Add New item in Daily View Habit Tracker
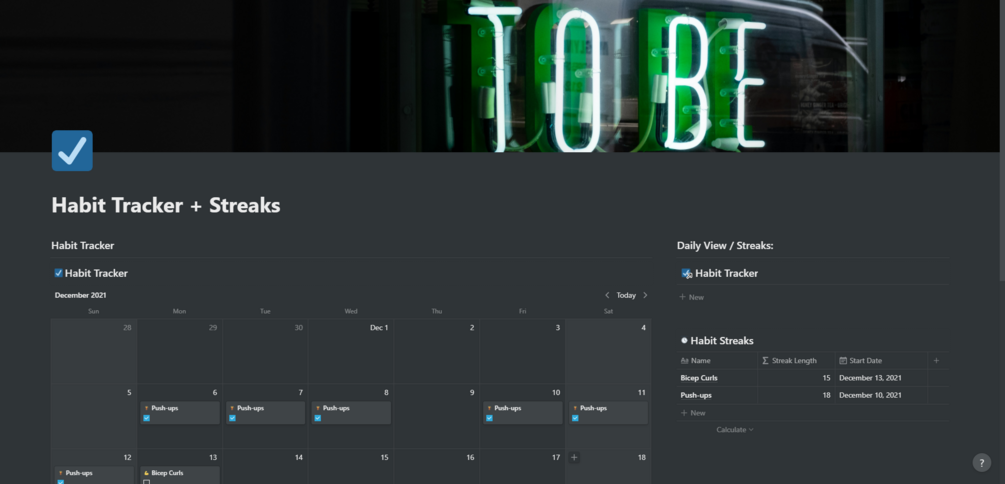The width and height of the screenshot is (1005, 484). 692,297
